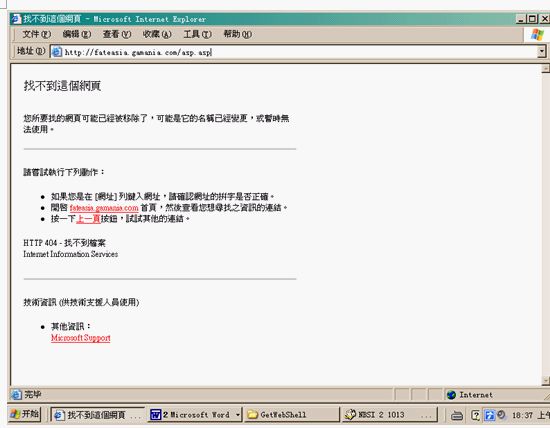The width and height of the screenshot is (550, 428).
Task: Click the page icon in the address bar
Action: (x=56, y=52)
